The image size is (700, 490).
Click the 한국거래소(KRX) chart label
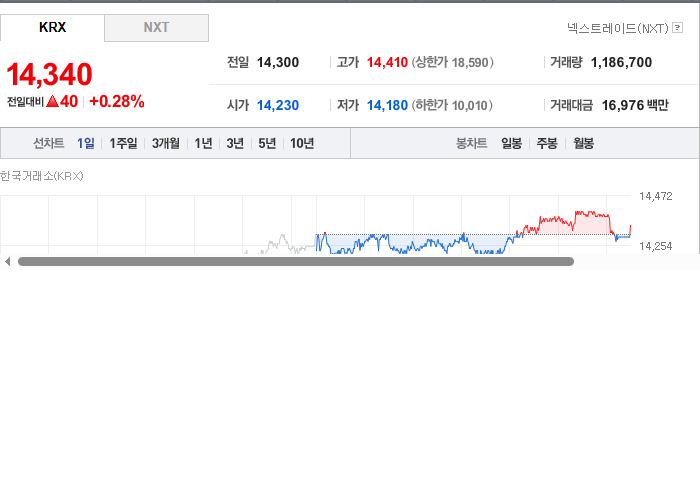(x=42, y=176)
